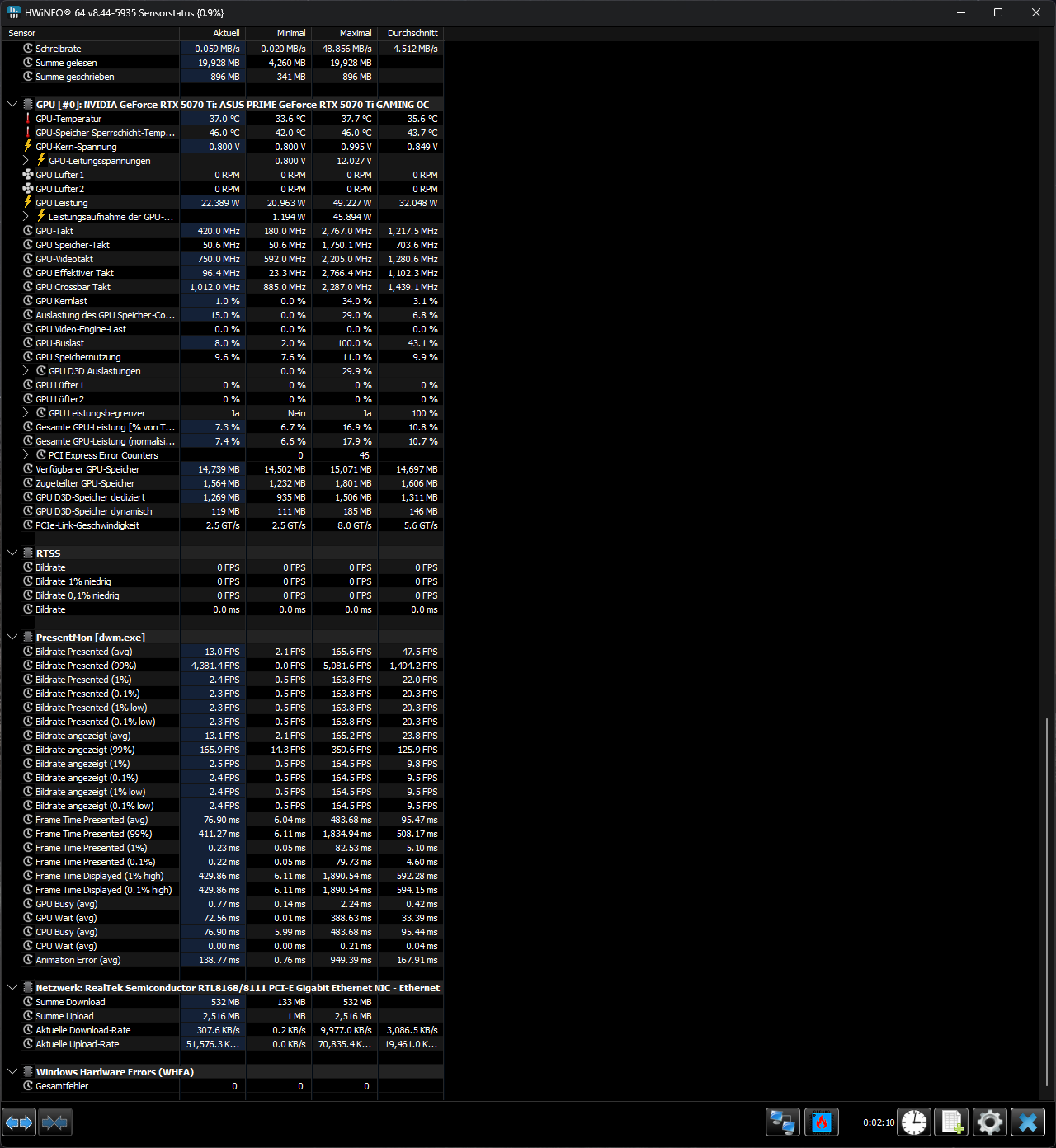This screenshot has width=1056, height=1148.
Task: Select the GPU Video-Engine-Last row
Action: [x=222, y=329]
